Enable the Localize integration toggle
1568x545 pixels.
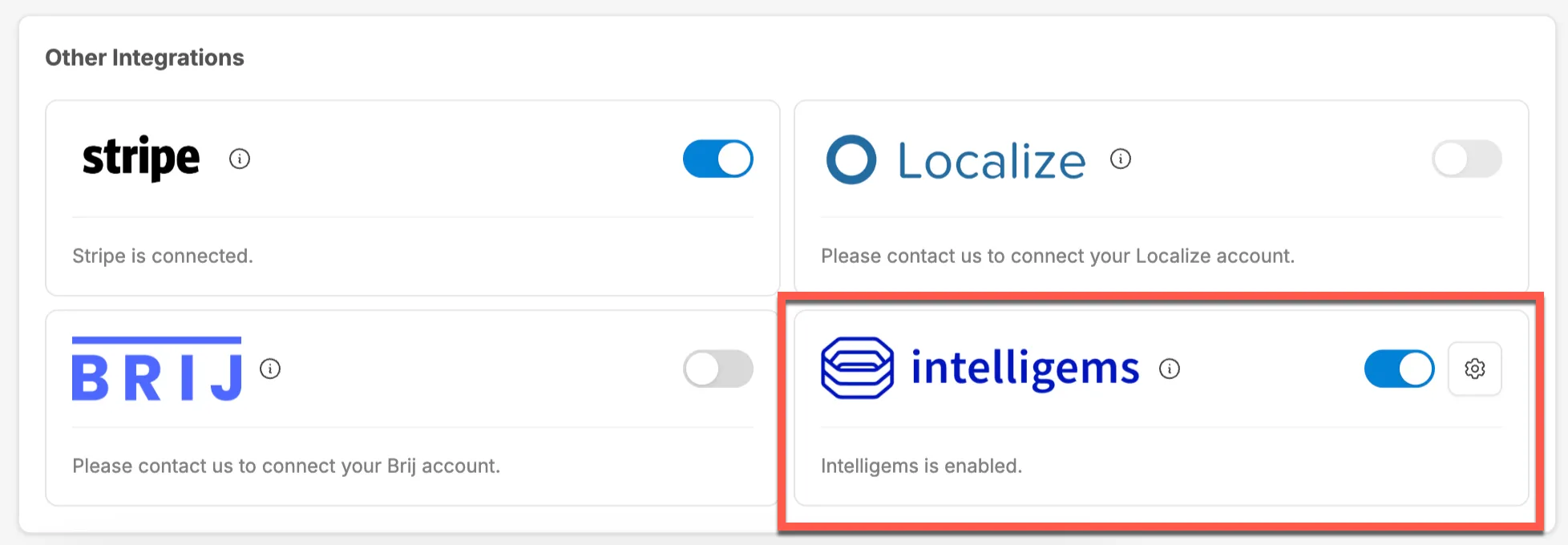[x=1466, y=159]
